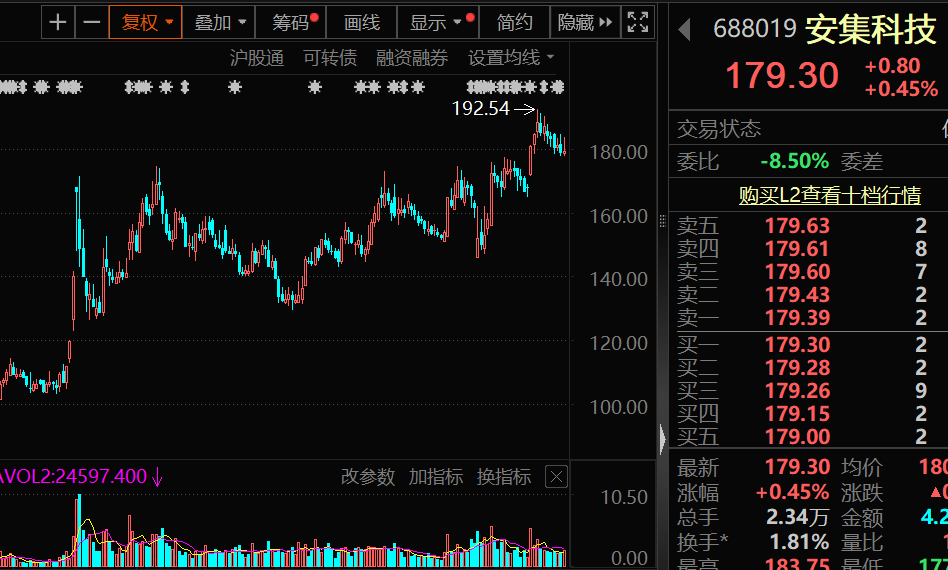Click the event marker at the far right of the marker row
Image resolution: width=948 pixels, height=570 pixels.
[557, 87]
